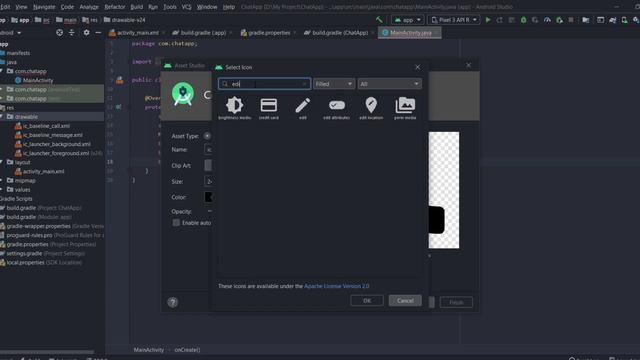This screenshot has height=360, width=640.
Task: Expand the values folder
Action: point(2,190)
